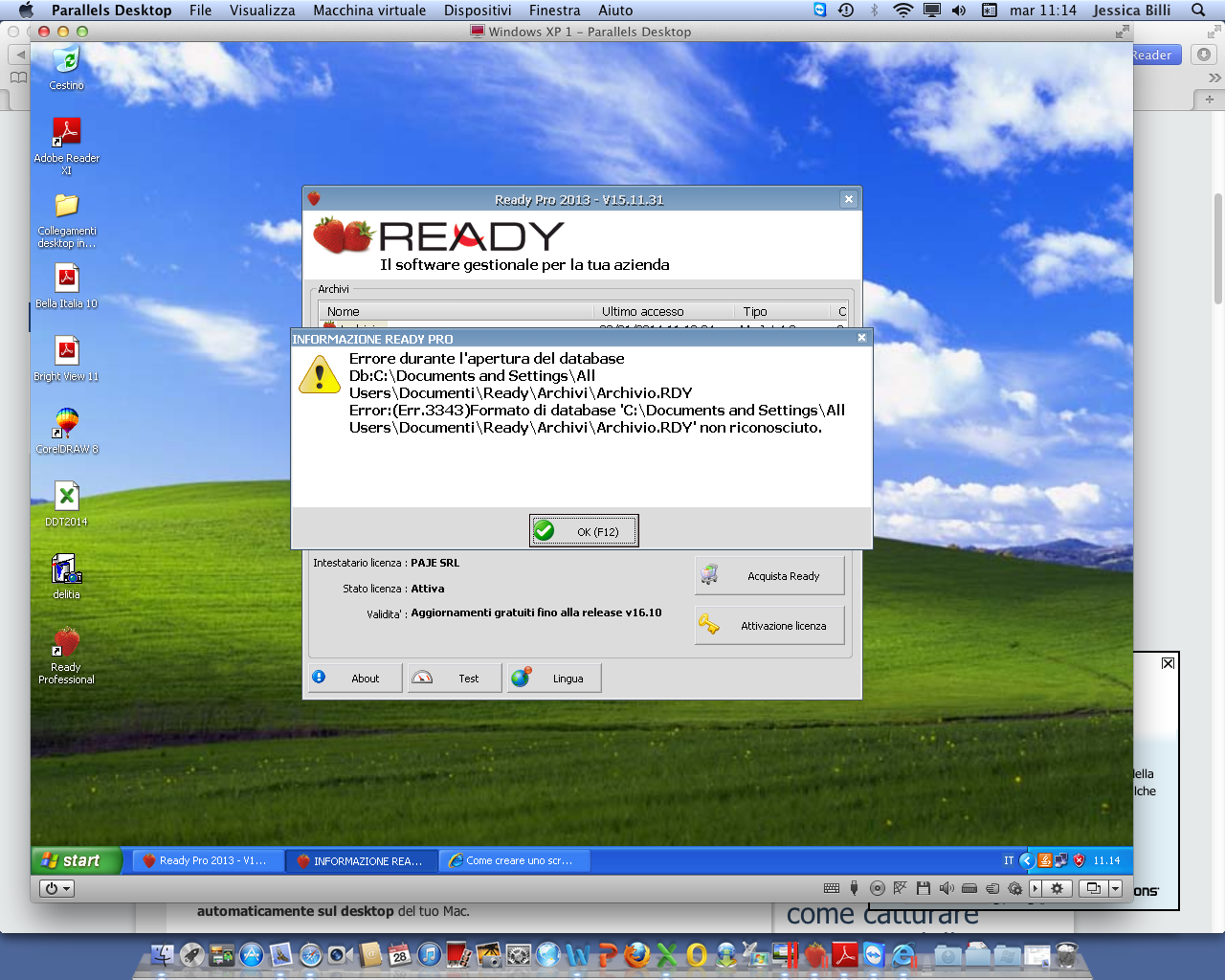1225x980 pixels.
Task: Click the IT language indicator in taskbar
Action: coord(1009,860)
